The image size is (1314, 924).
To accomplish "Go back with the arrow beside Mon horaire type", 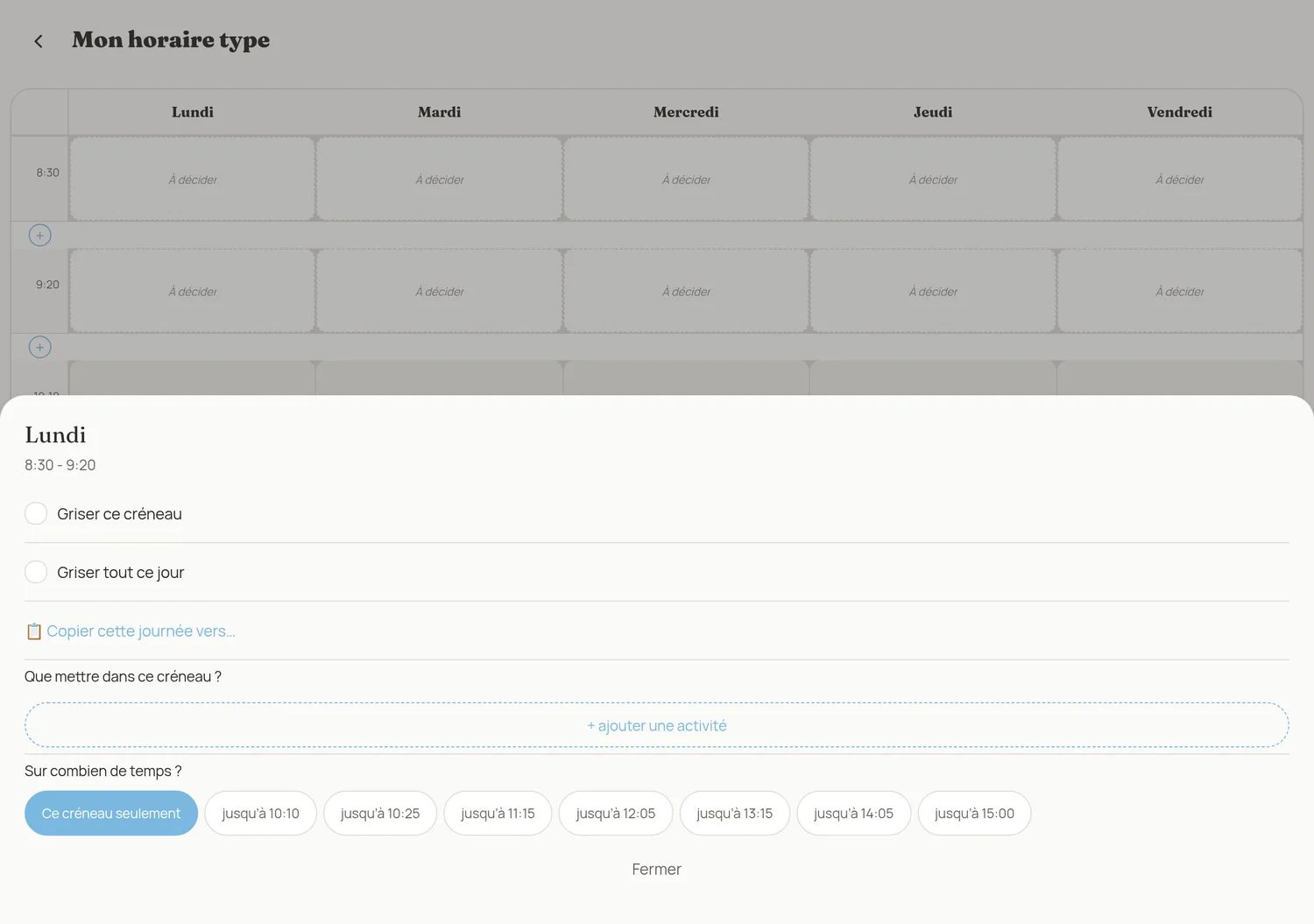I will (39, 41).
